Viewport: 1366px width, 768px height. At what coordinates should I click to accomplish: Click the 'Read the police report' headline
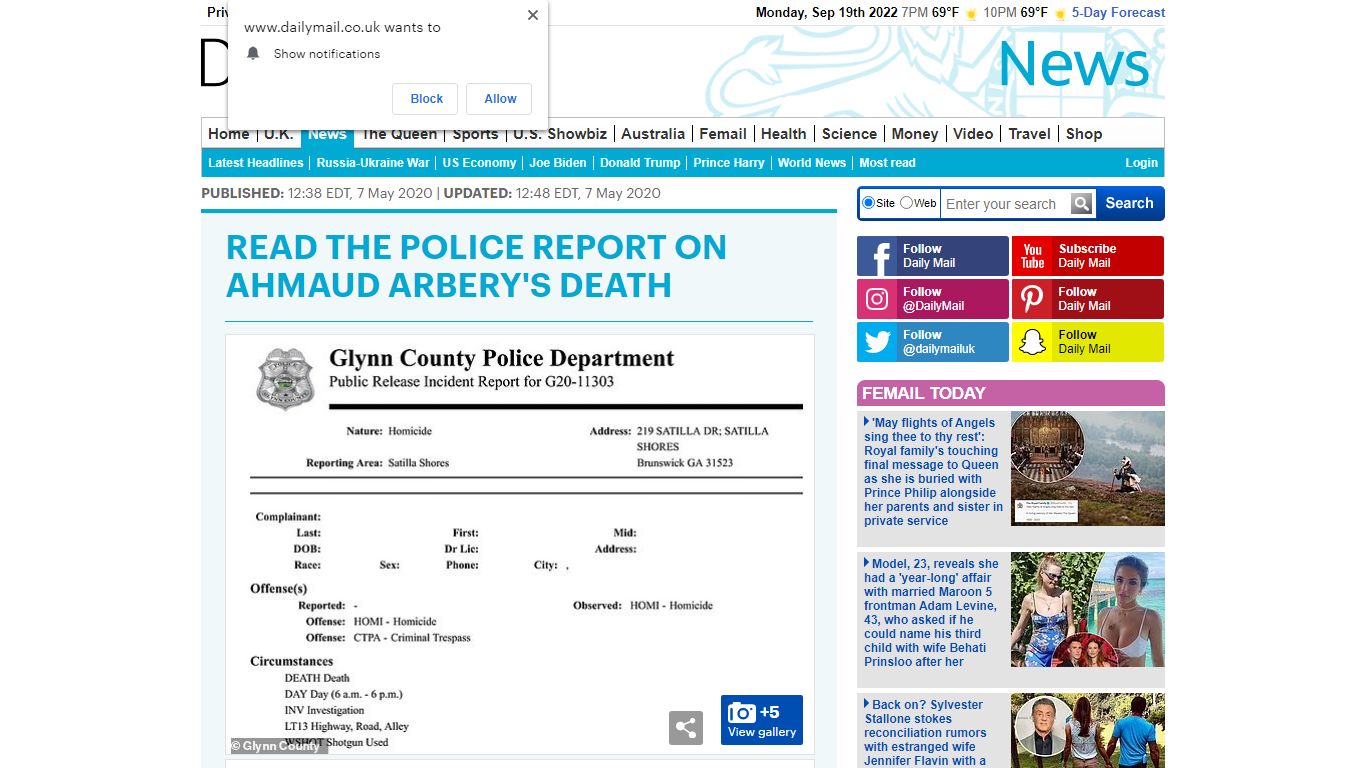476,266
